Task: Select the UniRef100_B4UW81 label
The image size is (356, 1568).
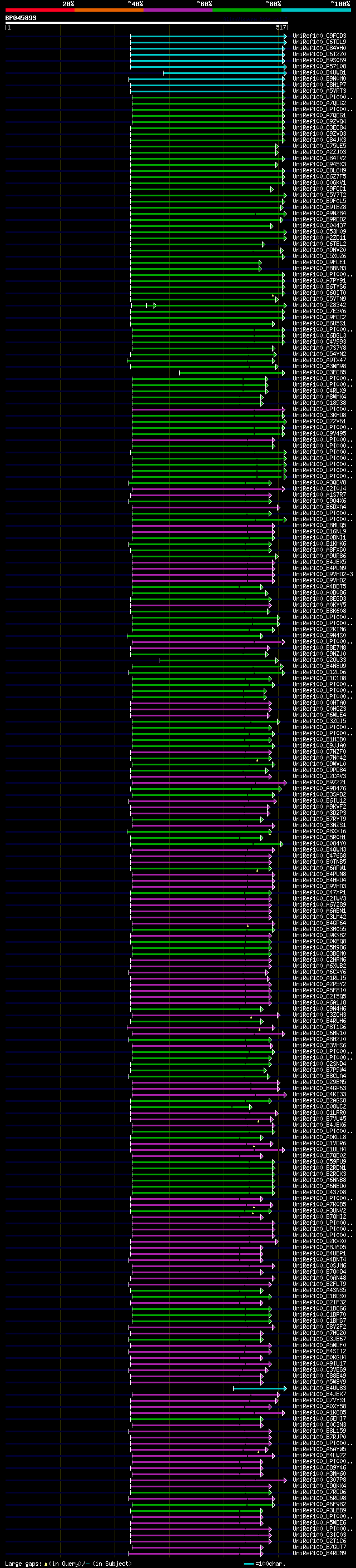Action: (x=319, y=72)
